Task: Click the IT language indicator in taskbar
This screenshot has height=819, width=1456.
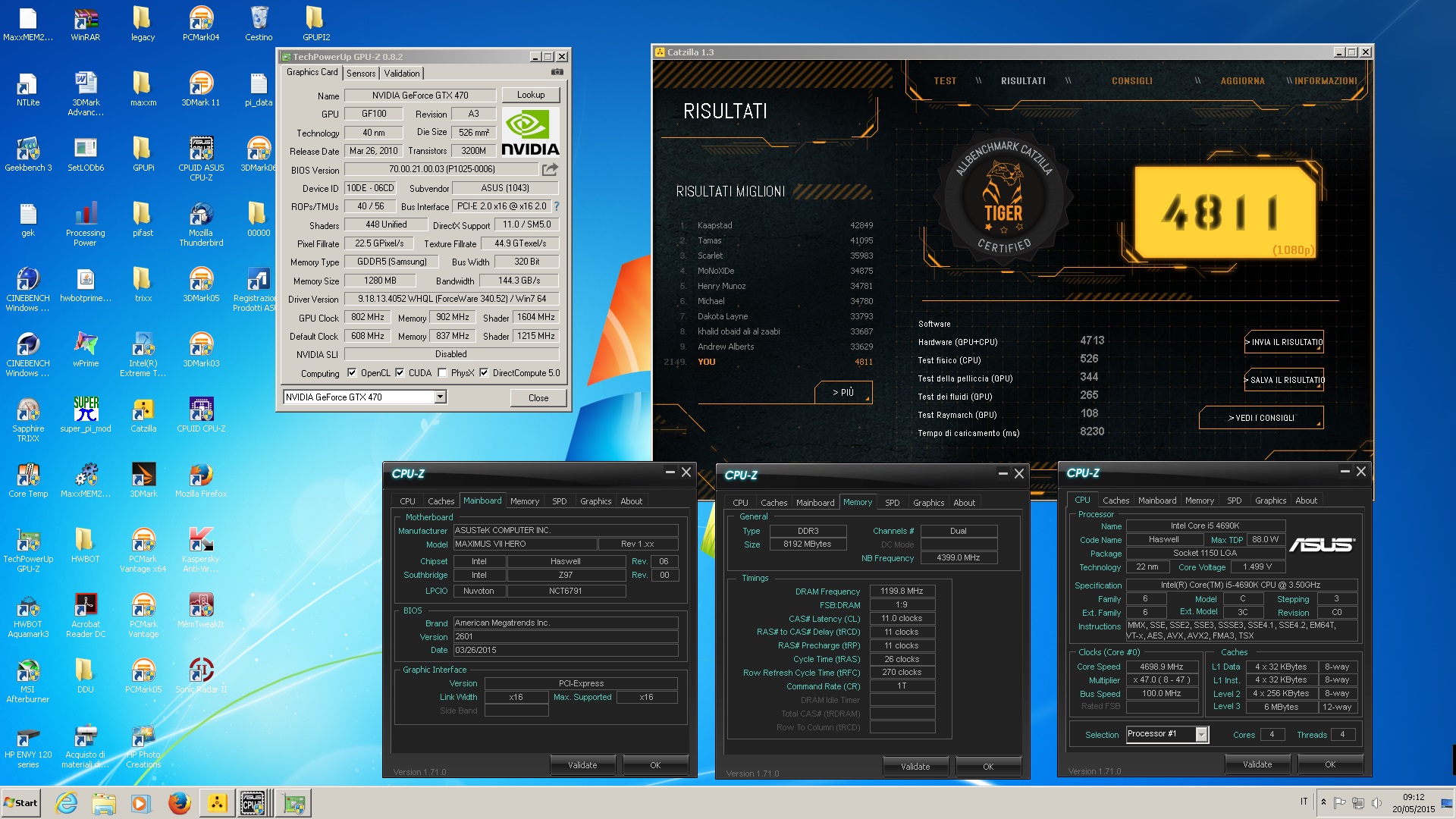Action: (1304, 802)
